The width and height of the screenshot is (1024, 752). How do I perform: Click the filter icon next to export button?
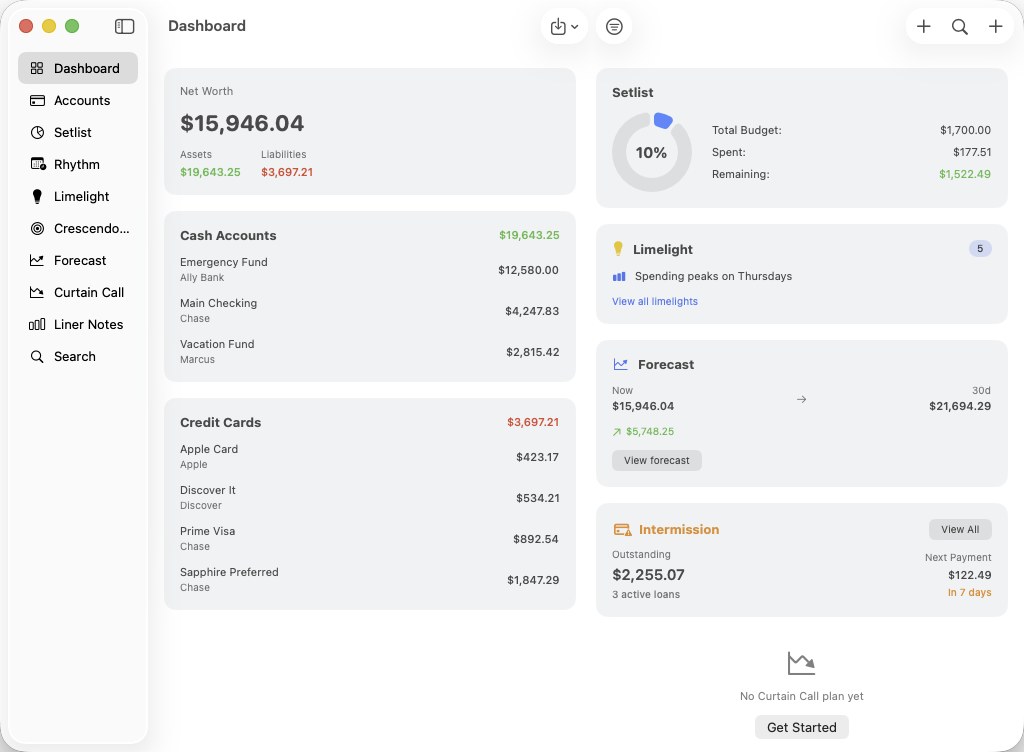tap(614, 26)
